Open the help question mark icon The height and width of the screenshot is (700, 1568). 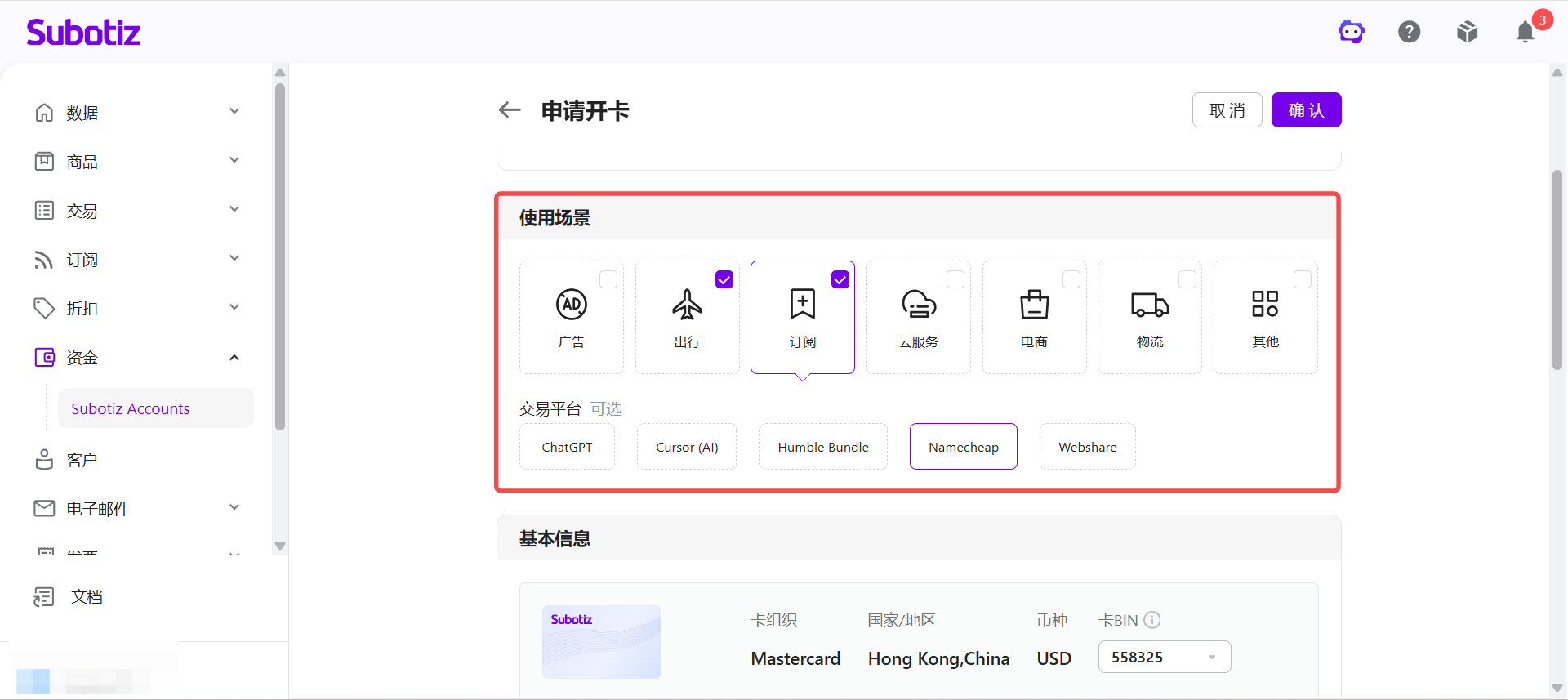tap(1410, 32)
